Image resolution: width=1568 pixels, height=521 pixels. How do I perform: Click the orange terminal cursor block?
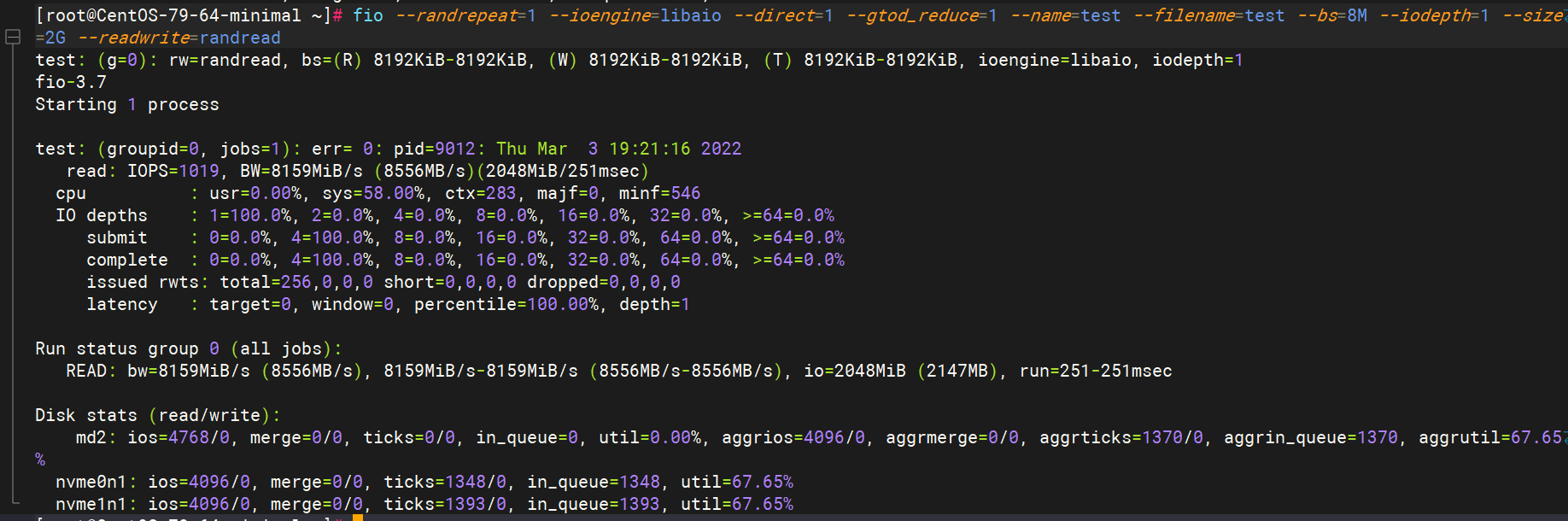(358, 517)
